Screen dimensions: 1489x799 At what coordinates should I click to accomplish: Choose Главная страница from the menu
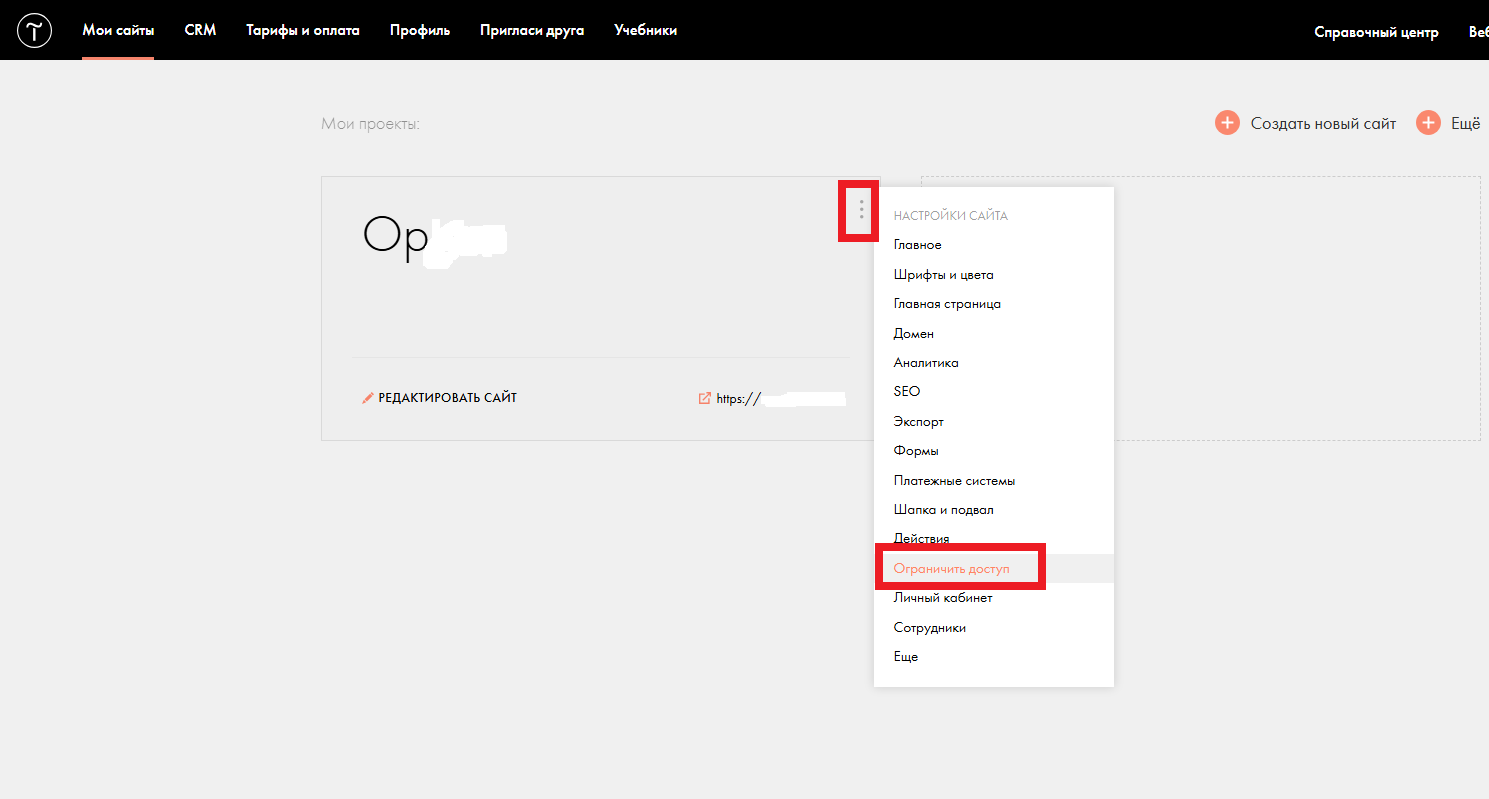click(x=947, y=304)
